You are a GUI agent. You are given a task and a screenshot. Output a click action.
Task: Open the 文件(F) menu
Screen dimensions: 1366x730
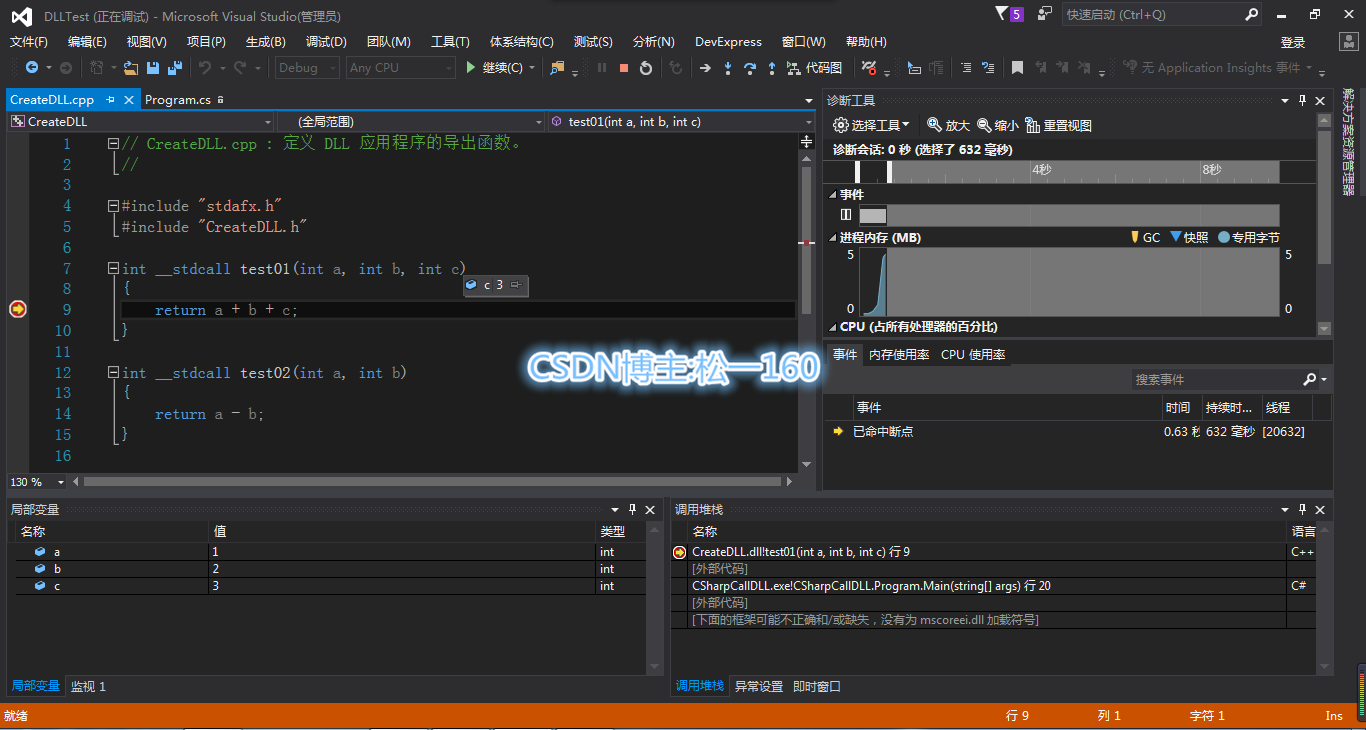[x=29, y=42]
